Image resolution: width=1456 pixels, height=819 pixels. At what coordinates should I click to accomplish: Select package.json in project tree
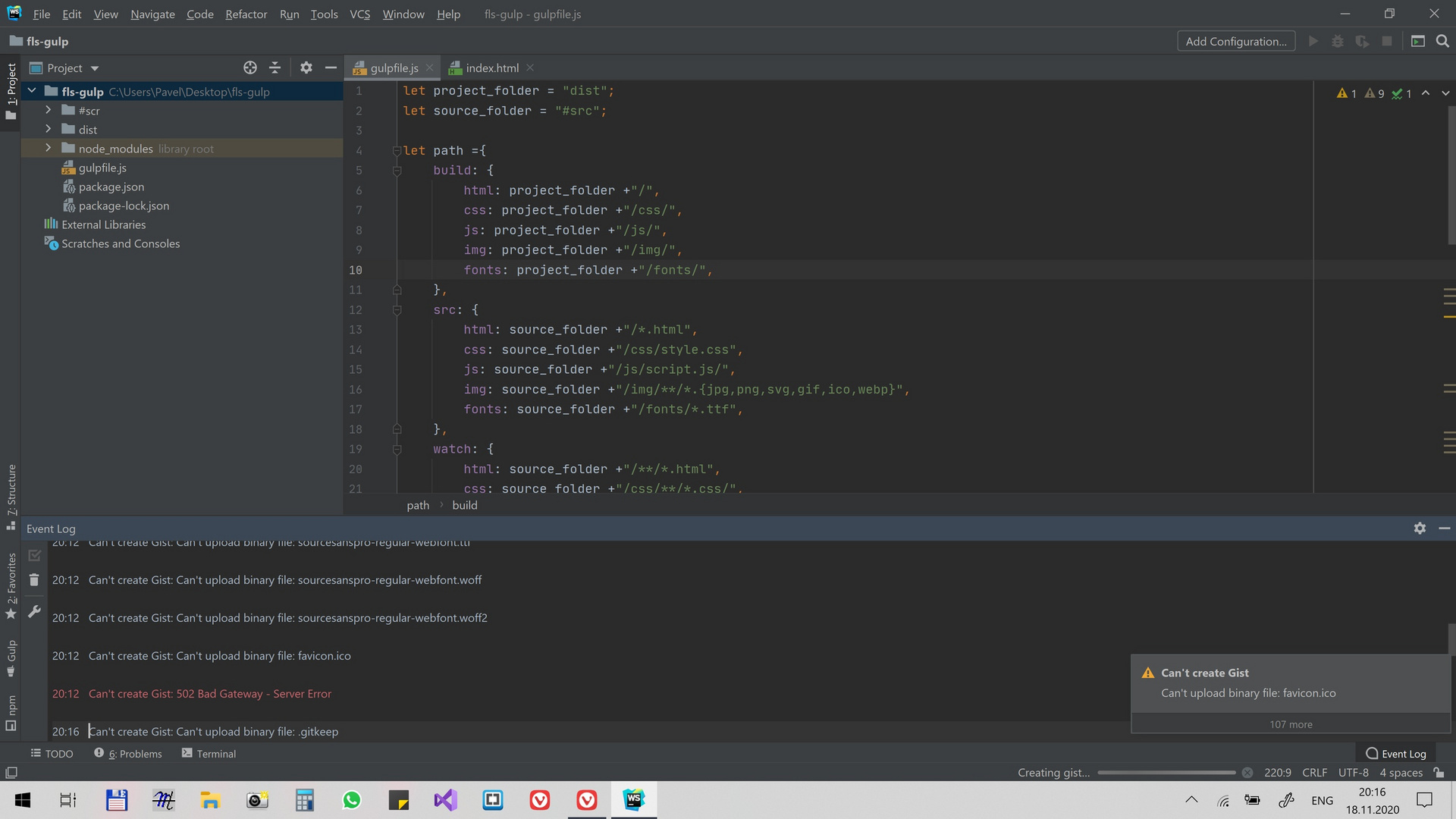111,187
